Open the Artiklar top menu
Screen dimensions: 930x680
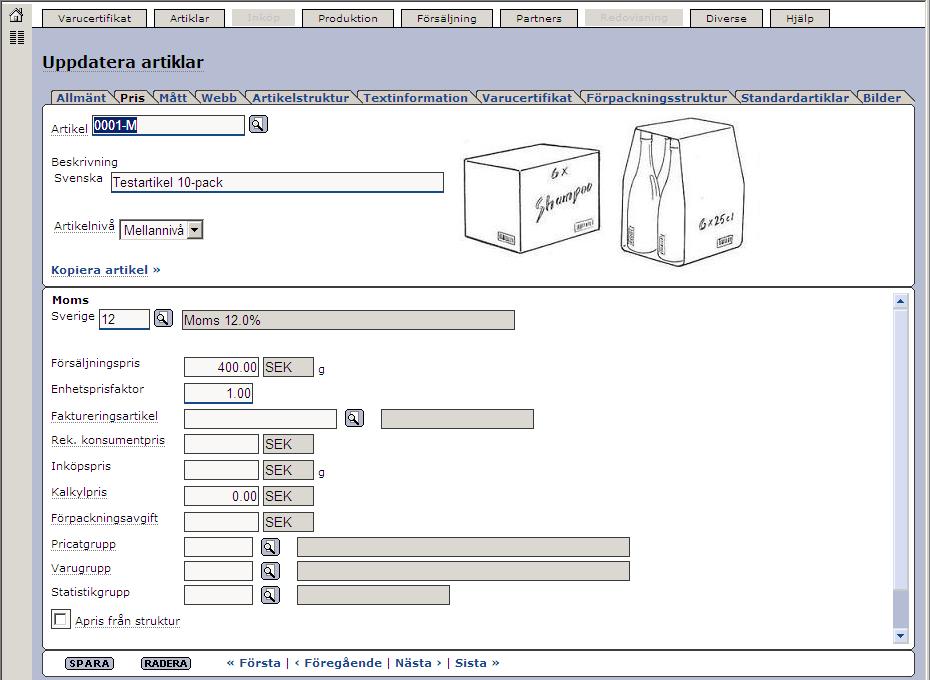point(189,18)
